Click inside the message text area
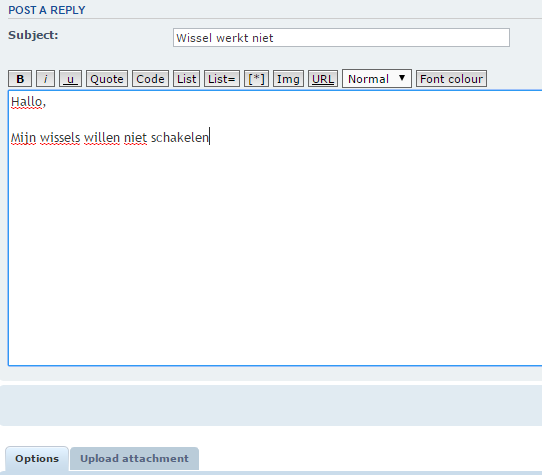This screenshot has width=542, height=475. [x=275, y=242]
